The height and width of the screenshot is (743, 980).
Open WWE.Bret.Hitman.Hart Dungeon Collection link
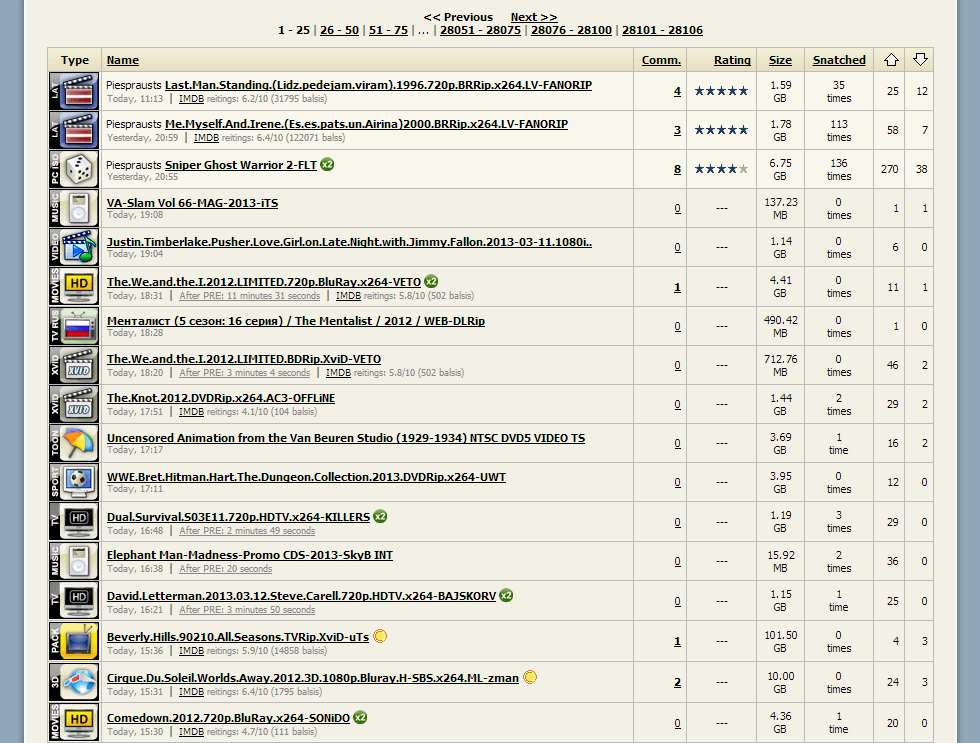306,477
